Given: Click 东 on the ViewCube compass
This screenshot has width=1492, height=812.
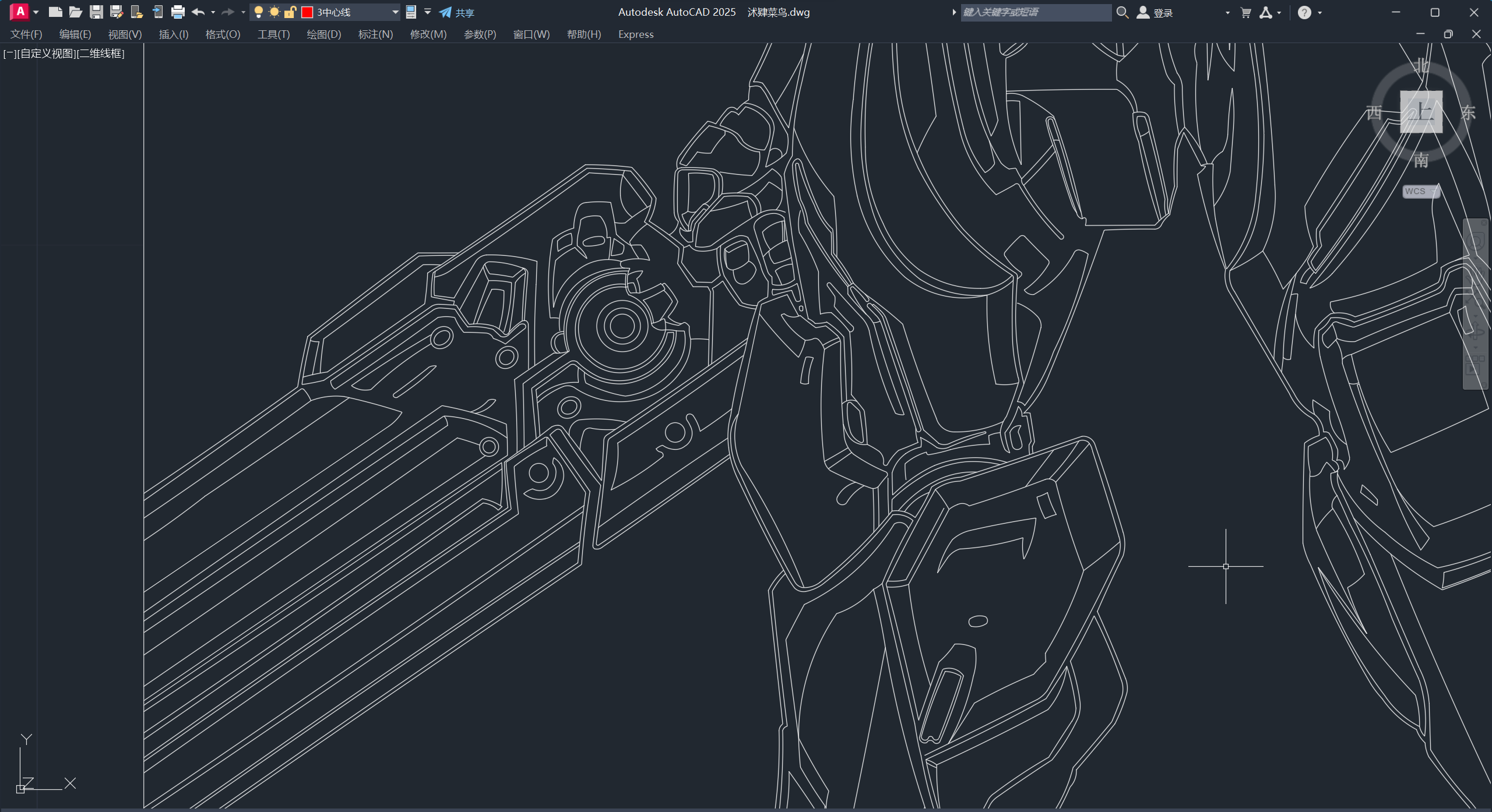Looking at the screenshot, I should click(x=1468, y=112).
